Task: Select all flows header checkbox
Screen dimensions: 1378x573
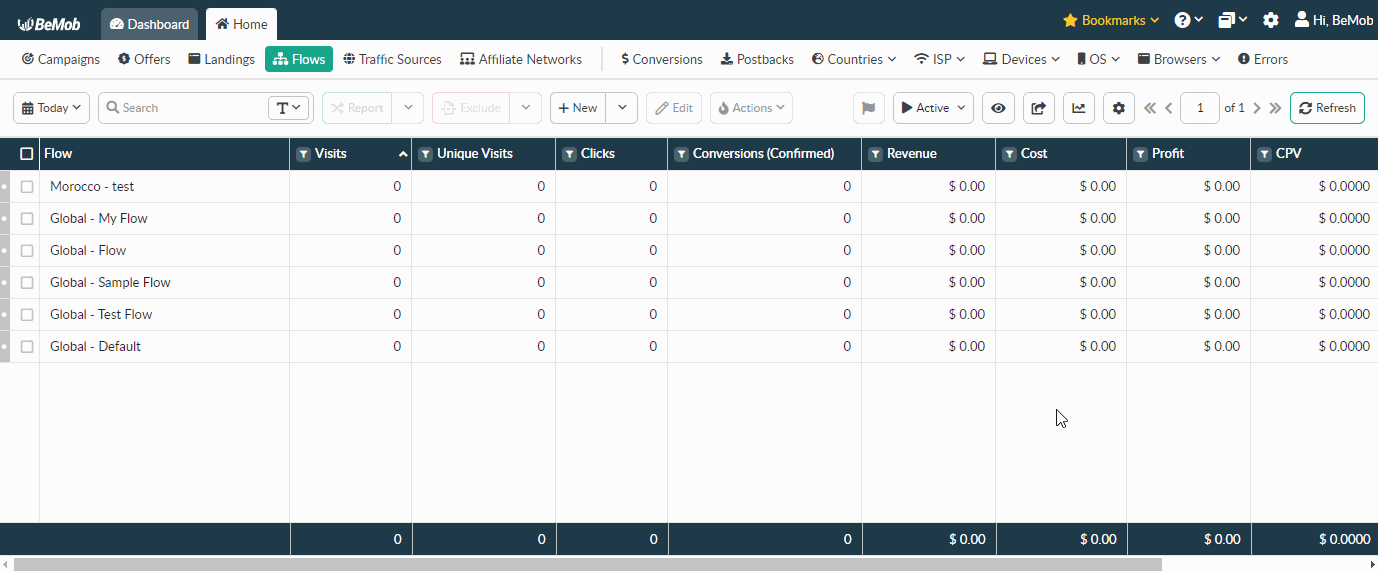Action: coord(27,154)
